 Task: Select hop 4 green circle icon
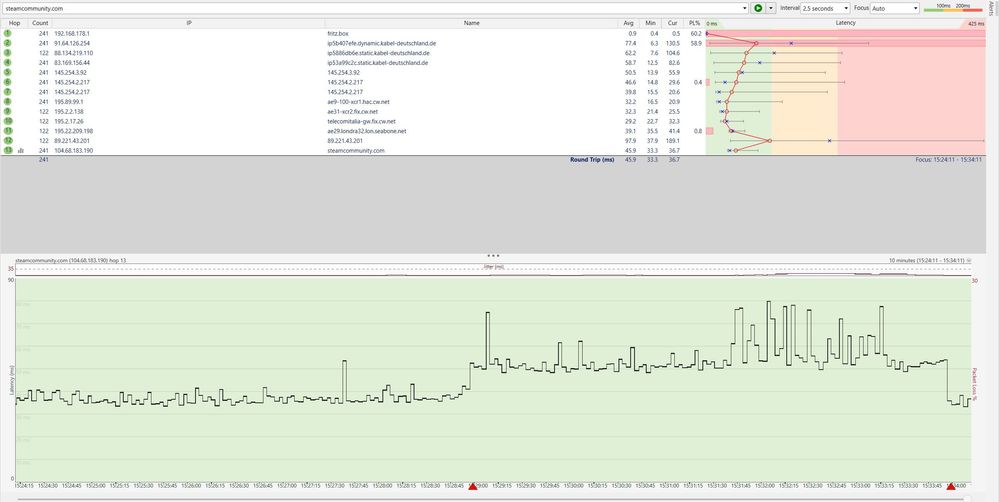[x=8, y=62]
